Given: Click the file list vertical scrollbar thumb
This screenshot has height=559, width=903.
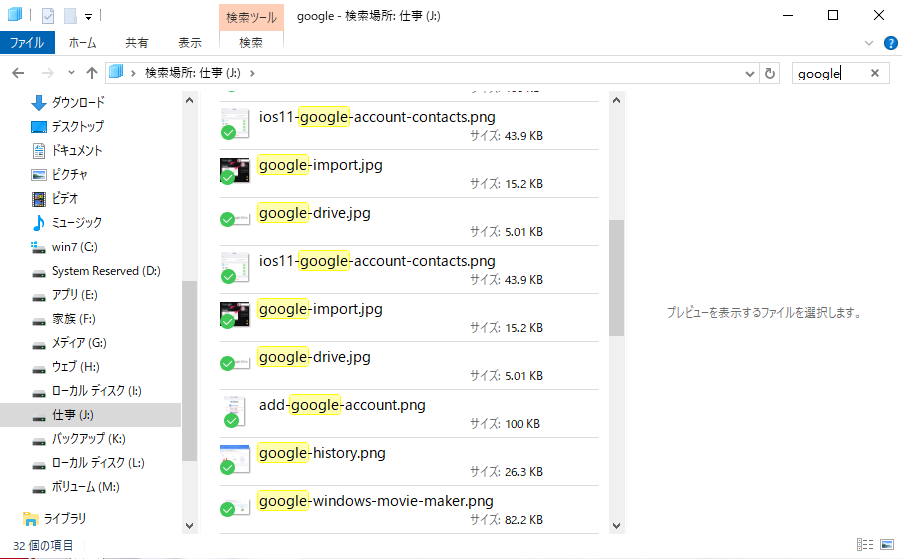Looking at the screenshot, I should pos(616,277).
